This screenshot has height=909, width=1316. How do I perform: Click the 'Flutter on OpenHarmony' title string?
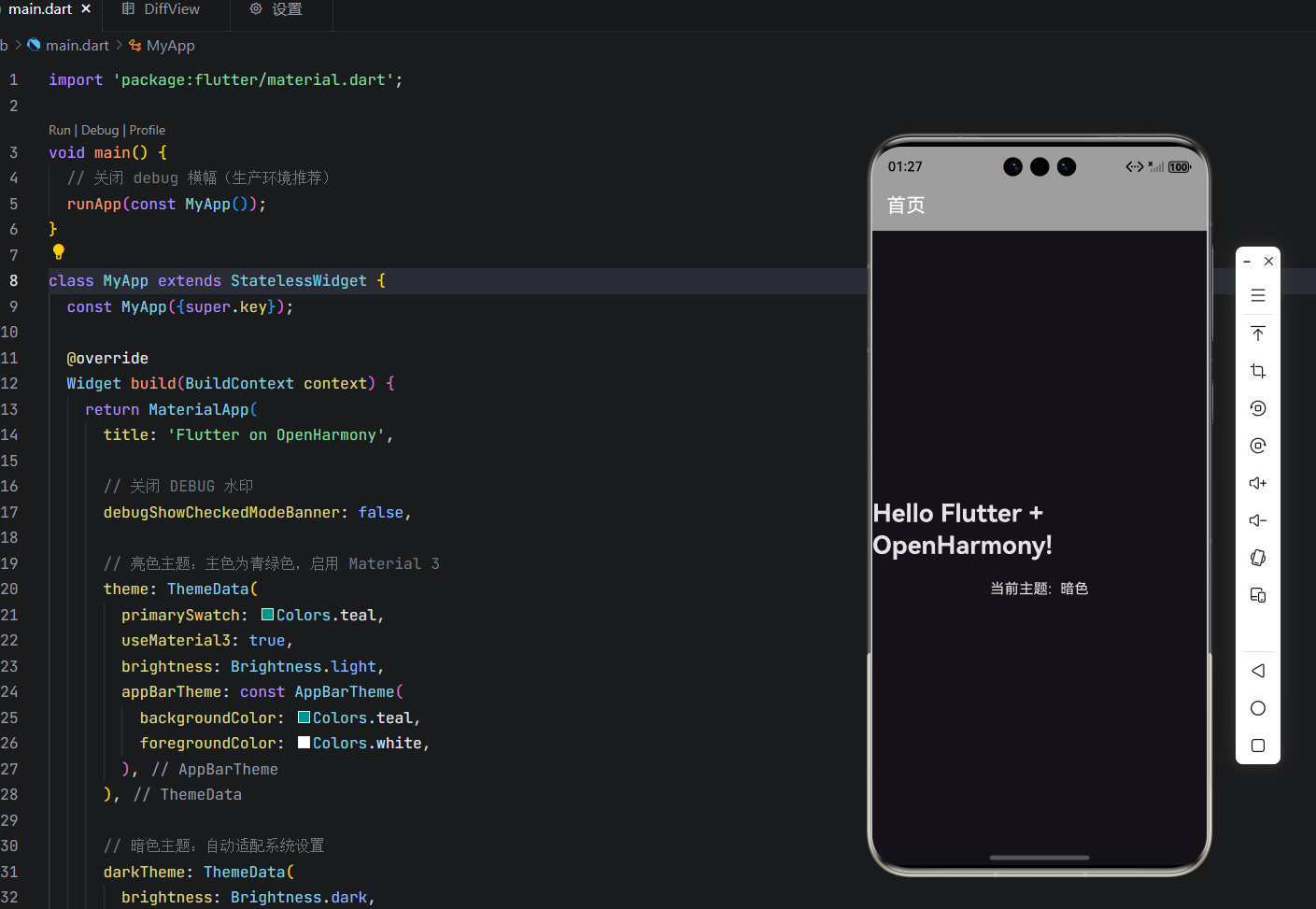click(276, 434)
